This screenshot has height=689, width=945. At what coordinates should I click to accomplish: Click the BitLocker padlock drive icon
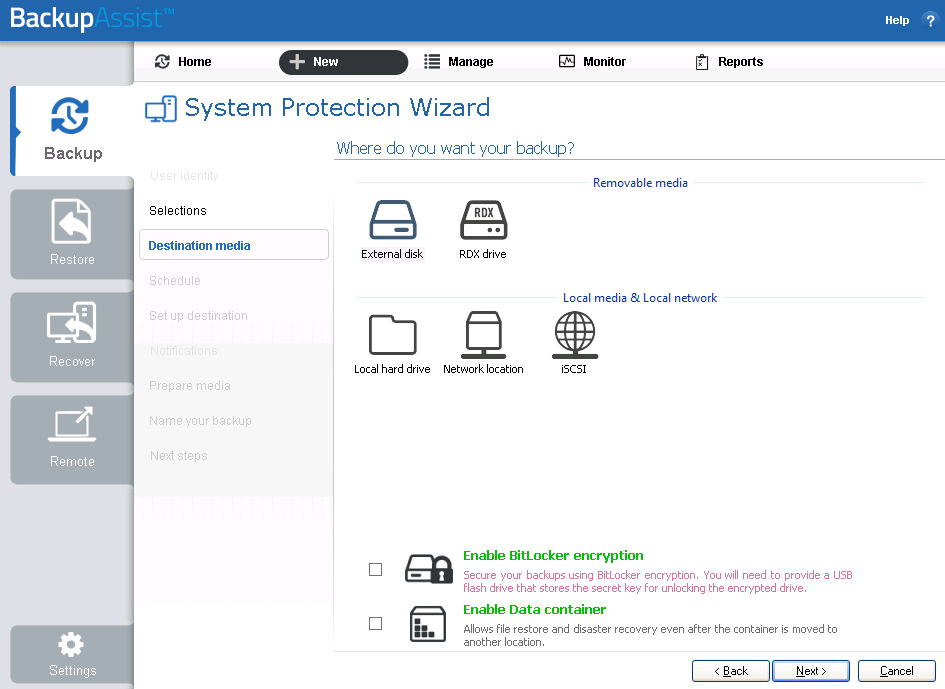tap(428, 568)
